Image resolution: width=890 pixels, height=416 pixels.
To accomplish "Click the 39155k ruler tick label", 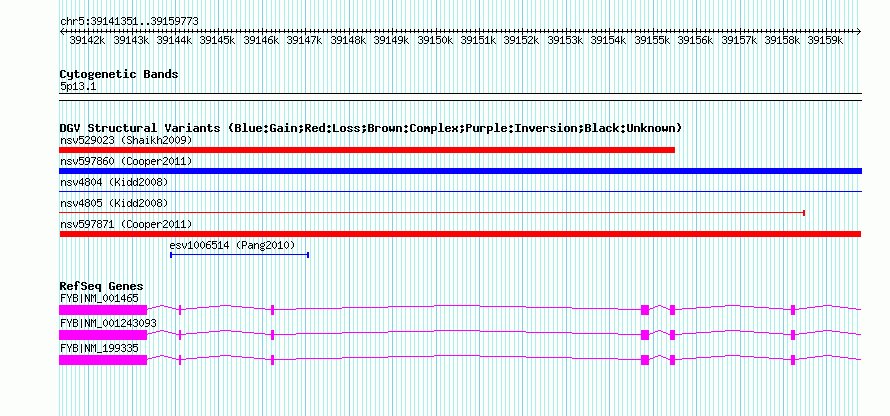I will click(x=652, y=40).
